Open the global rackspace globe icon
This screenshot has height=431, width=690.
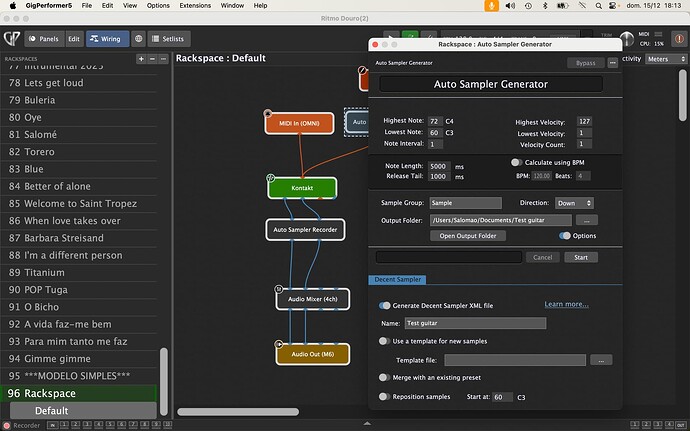[138, 39]
